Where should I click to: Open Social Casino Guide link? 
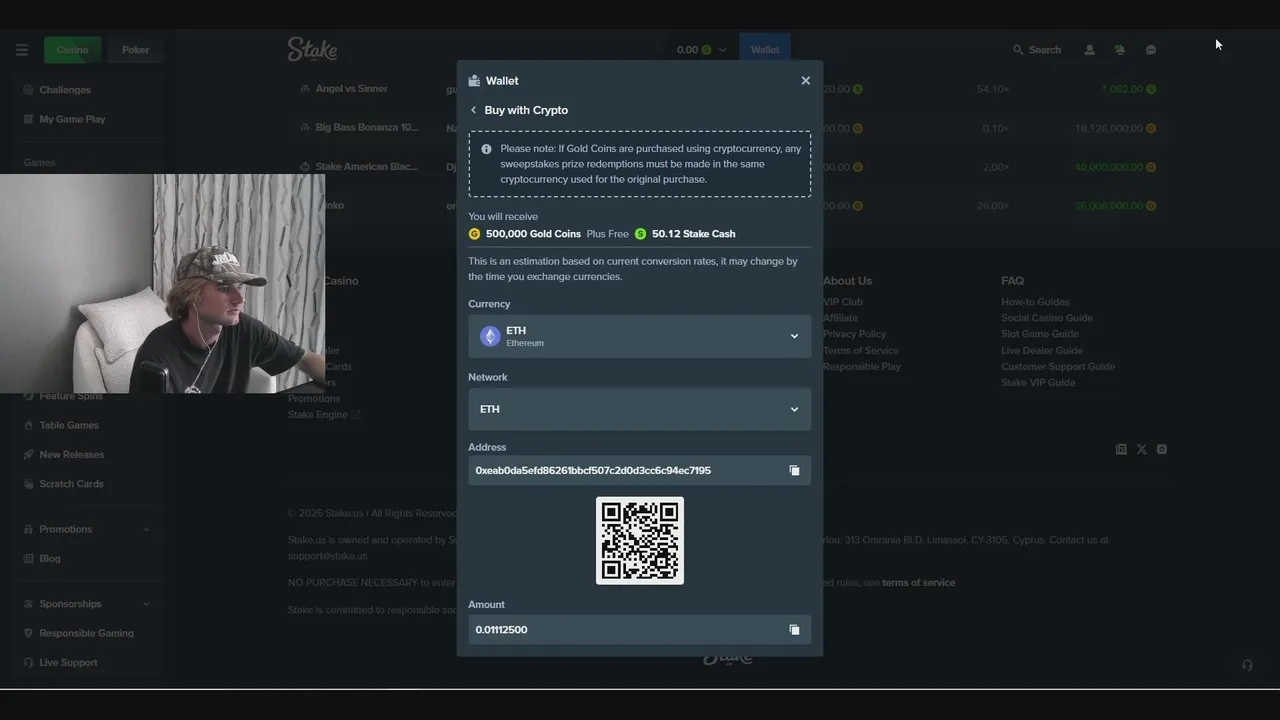[1047, 318]
